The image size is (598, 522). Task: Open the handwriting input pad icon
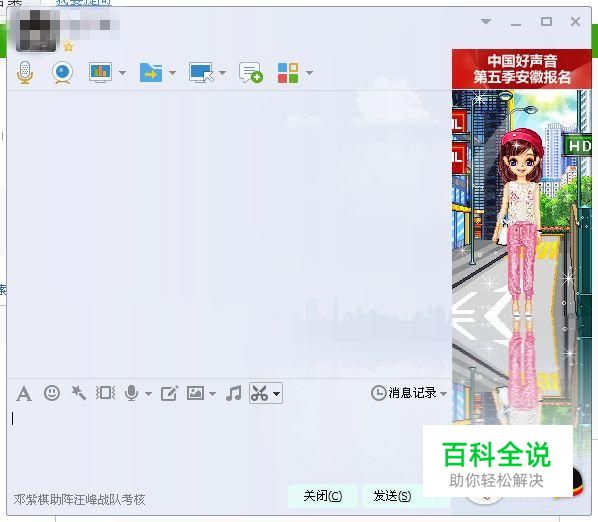[169, 393]
